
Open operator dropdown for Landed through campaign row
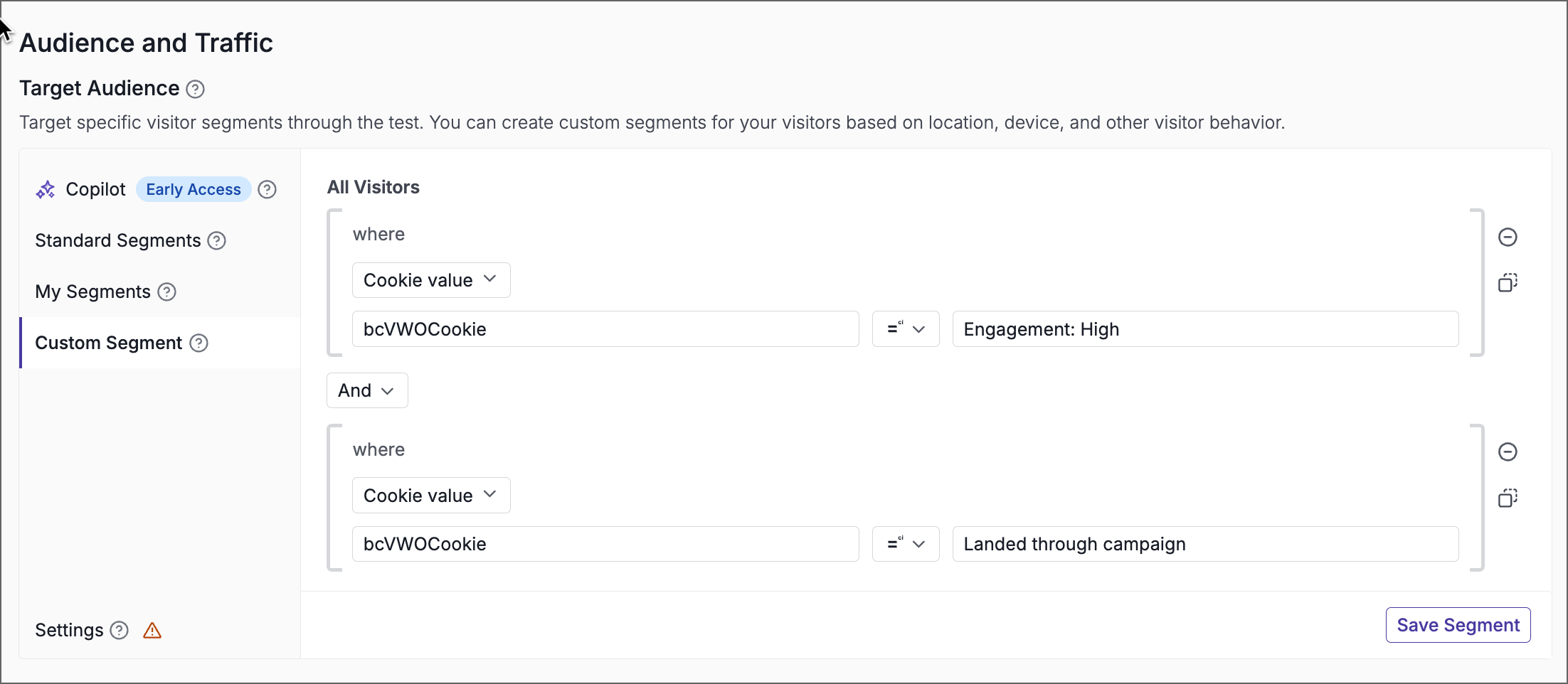(x=906, y=544)
